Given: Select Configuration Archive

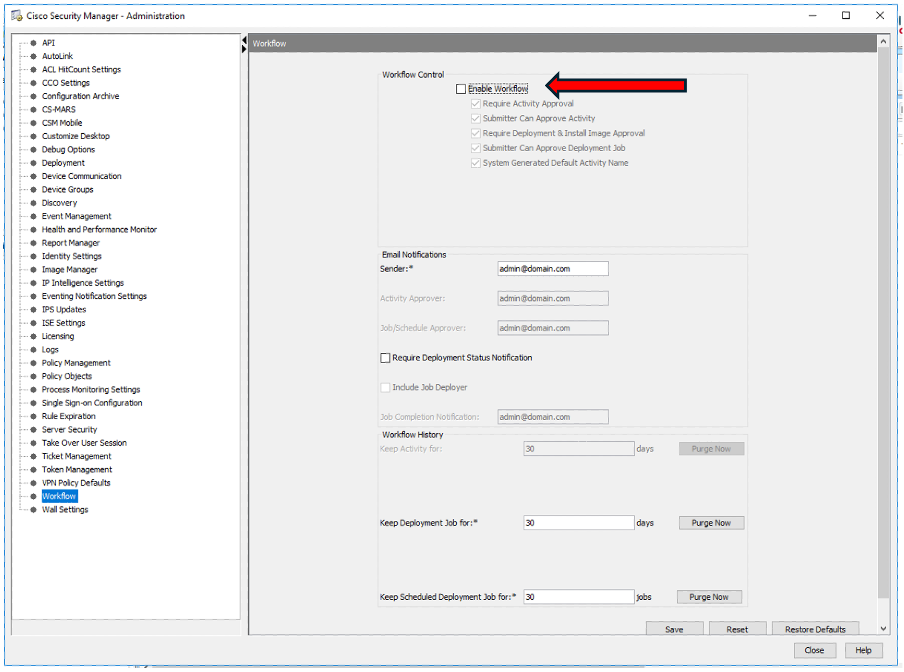Looking at the screenshot, I should 81,96.
